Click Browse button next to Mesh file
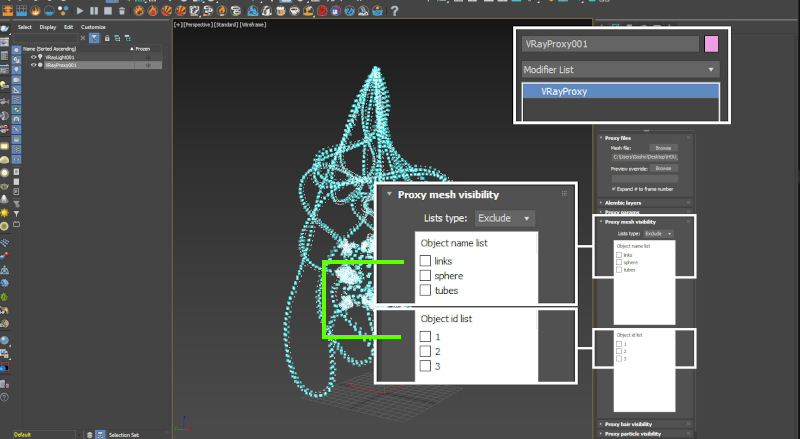 (663, 147)
